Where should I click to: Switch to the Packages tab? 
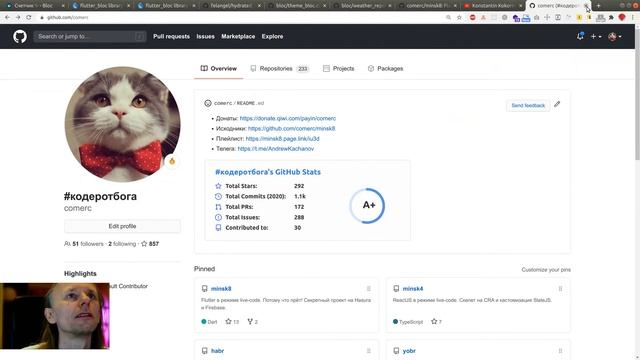click(x=385, y=69)
